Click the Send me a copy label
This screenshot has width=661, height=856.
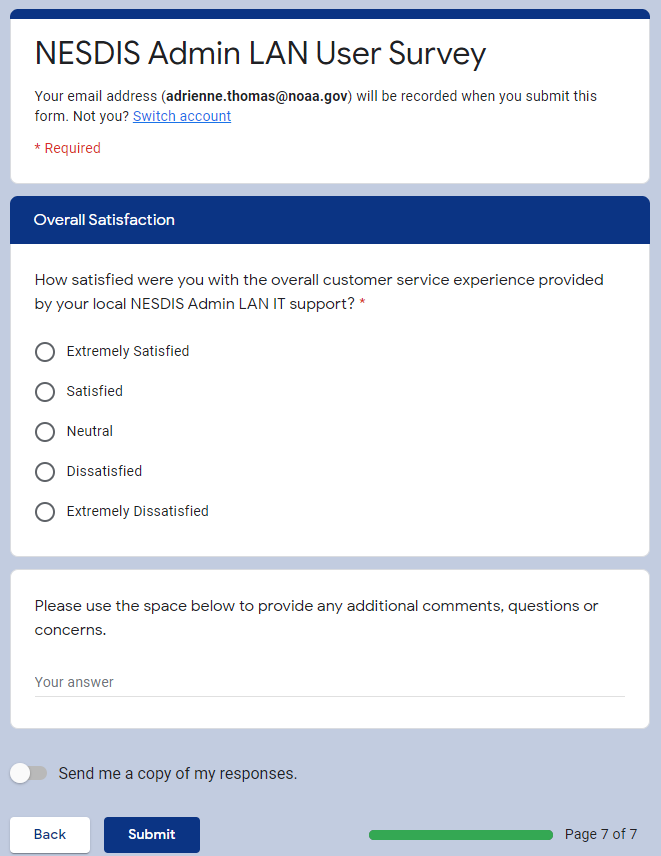tap(178, 773)
